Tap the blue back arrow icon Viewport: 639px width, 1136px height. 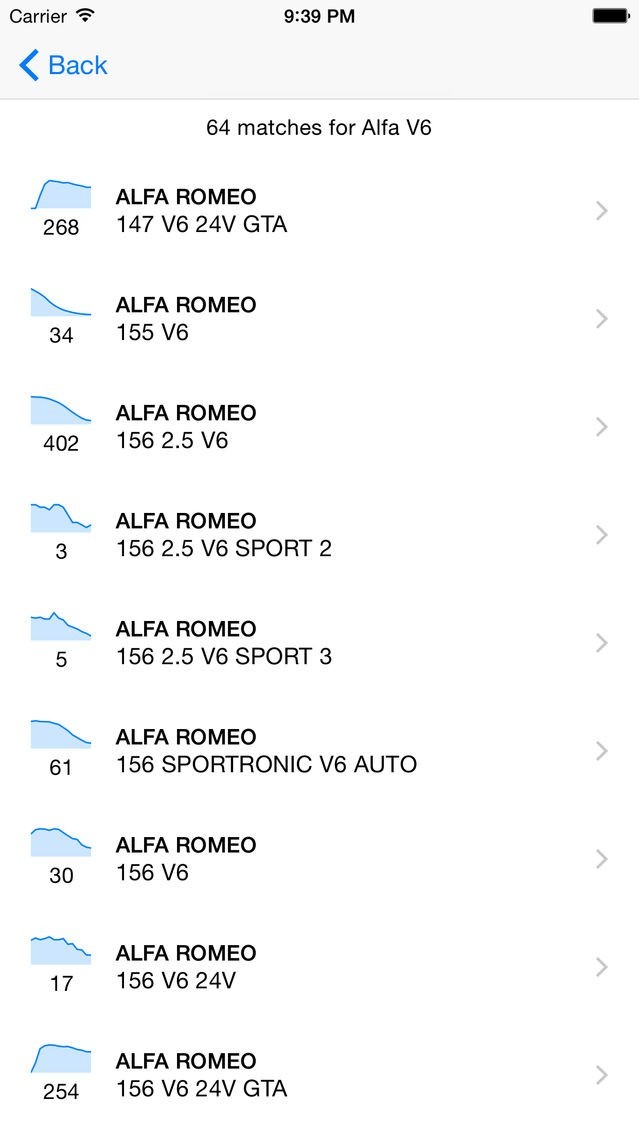pos(29,66)
